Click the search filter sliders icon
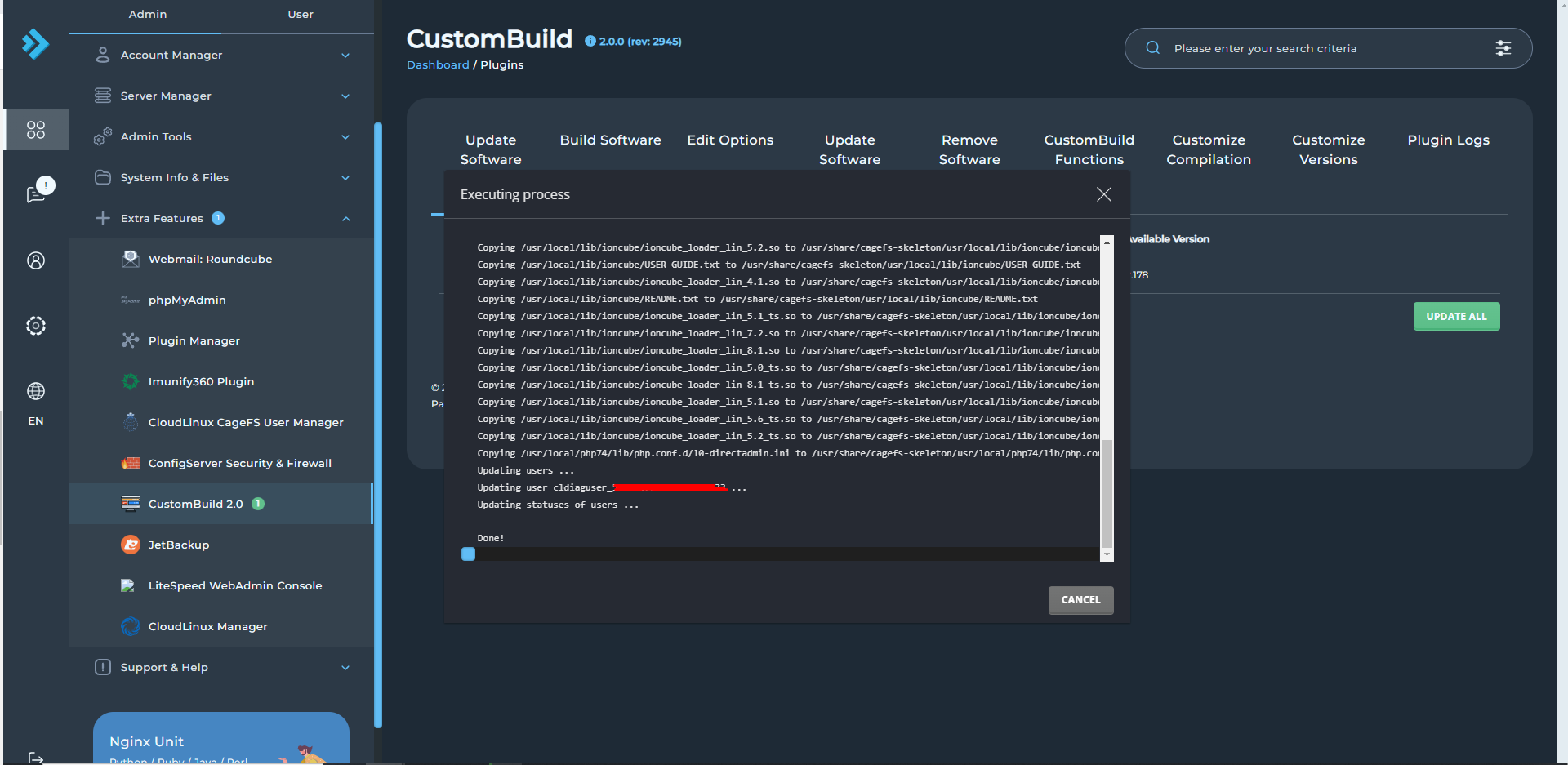This screenshot has height=765, width=1568. pyautogui.click(x=1503, y=48)
